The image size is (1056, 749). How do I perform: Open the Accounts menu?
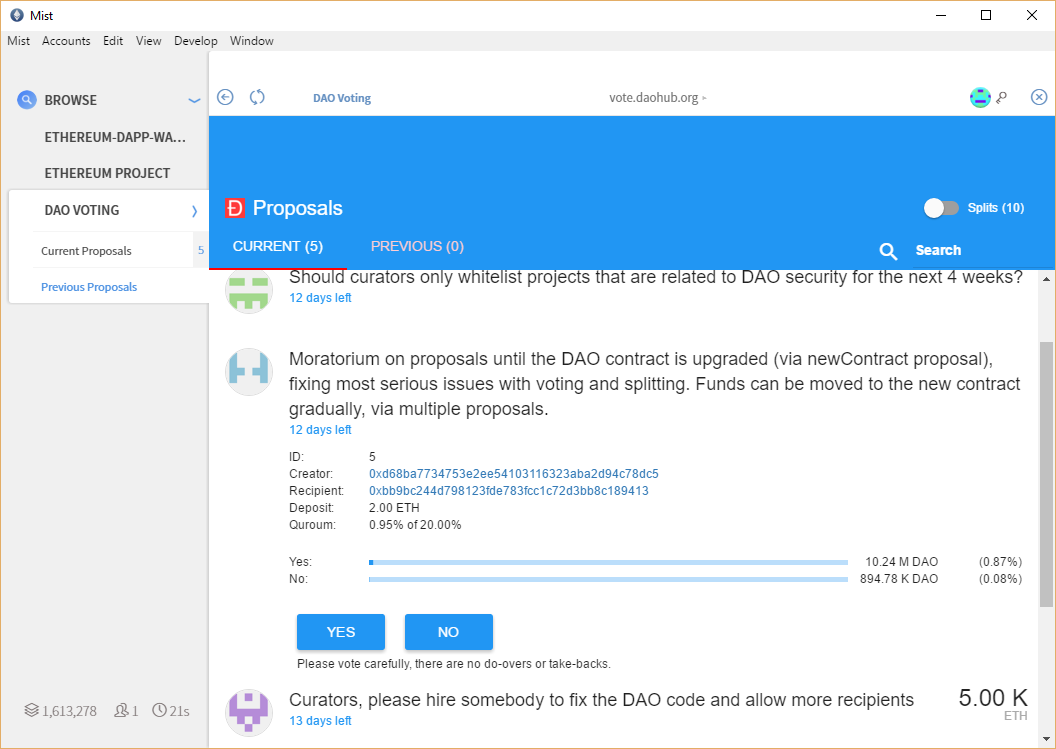[66, 40]
